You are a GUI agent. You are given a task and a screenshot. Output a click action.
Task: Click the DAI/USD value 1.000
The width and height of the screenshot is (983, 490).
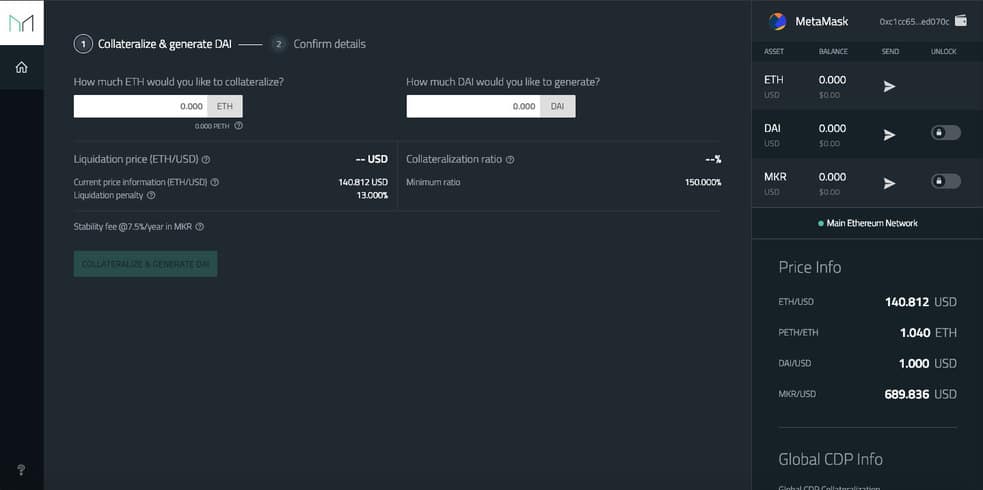(x=914, y=363)
